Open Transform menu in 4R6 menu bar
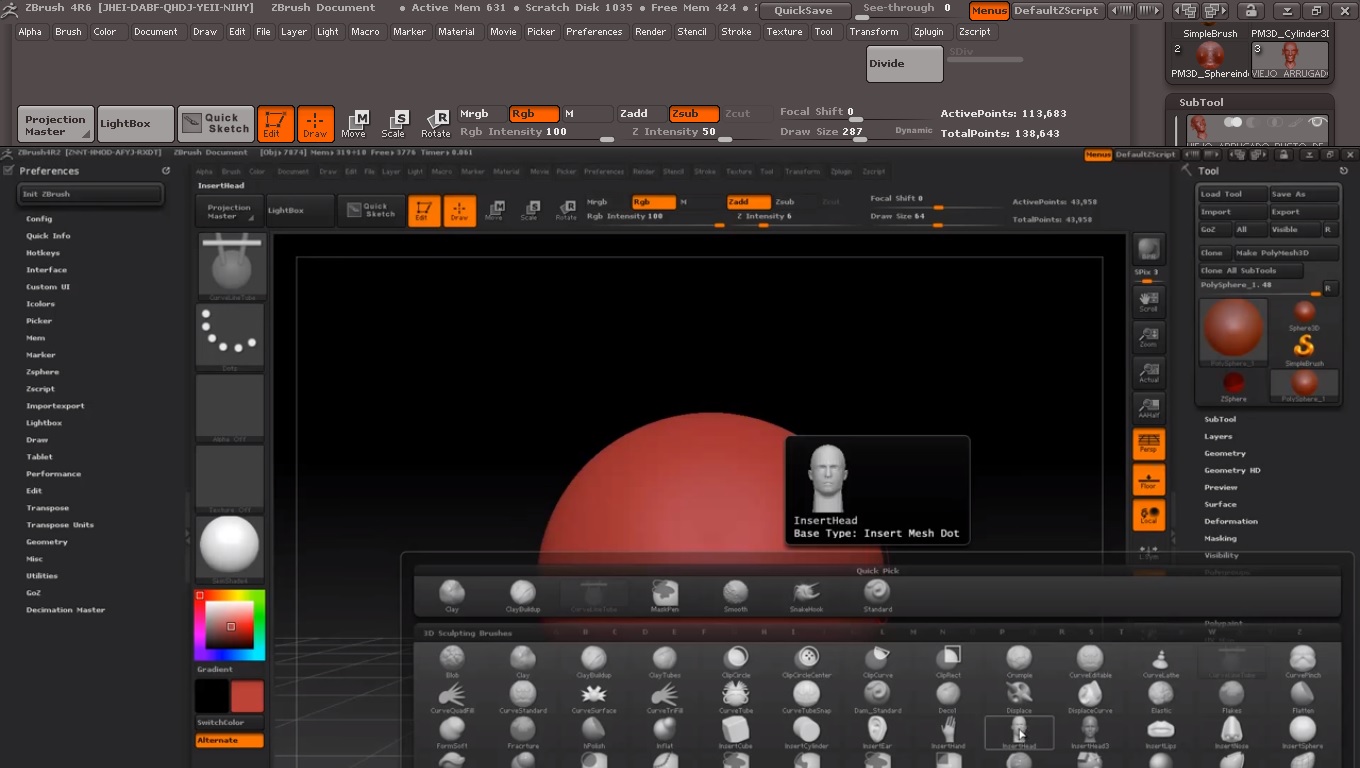 coord(874,32)
